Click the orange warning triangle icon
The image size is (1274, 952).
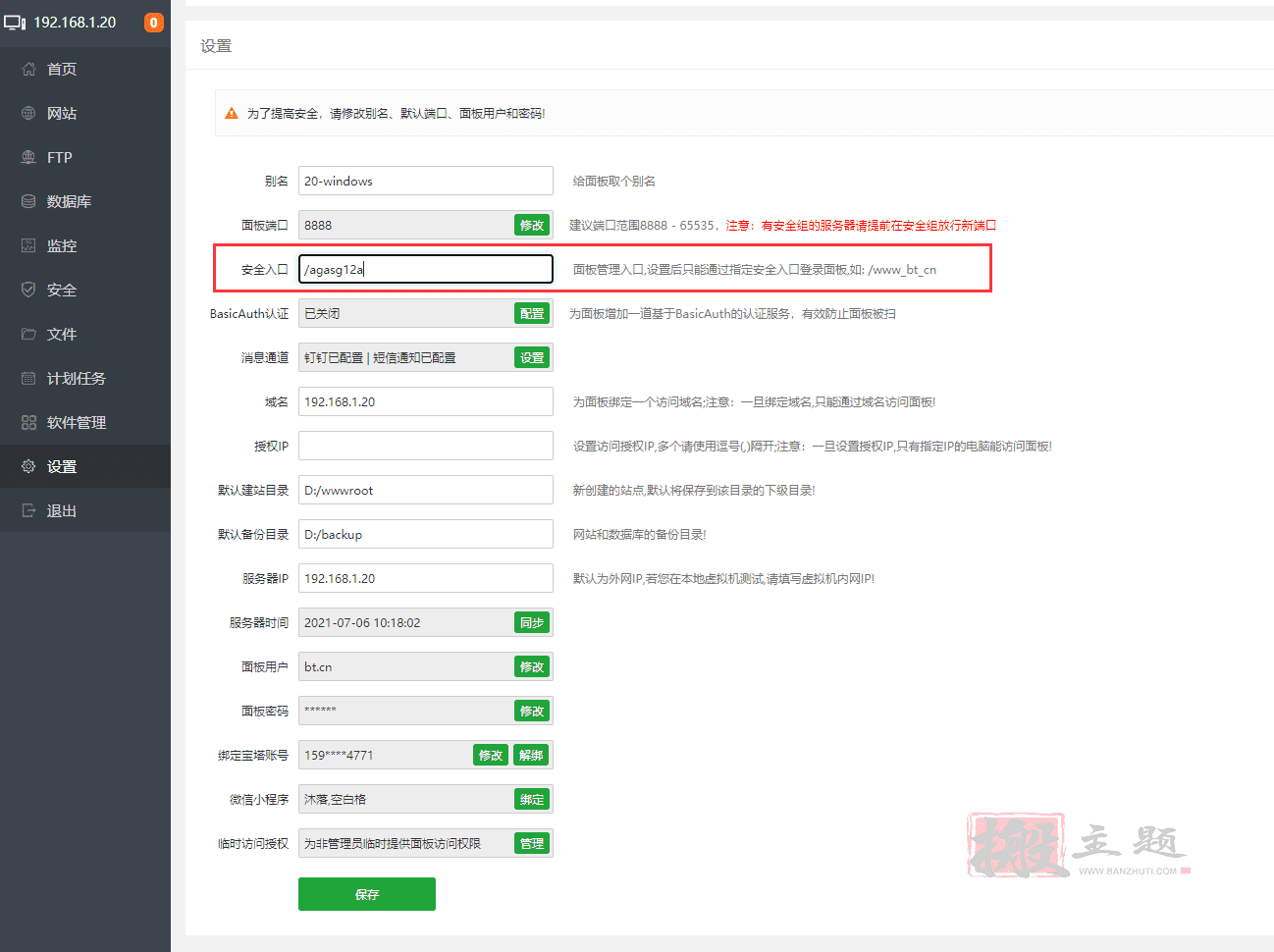(x=232, y=113)
